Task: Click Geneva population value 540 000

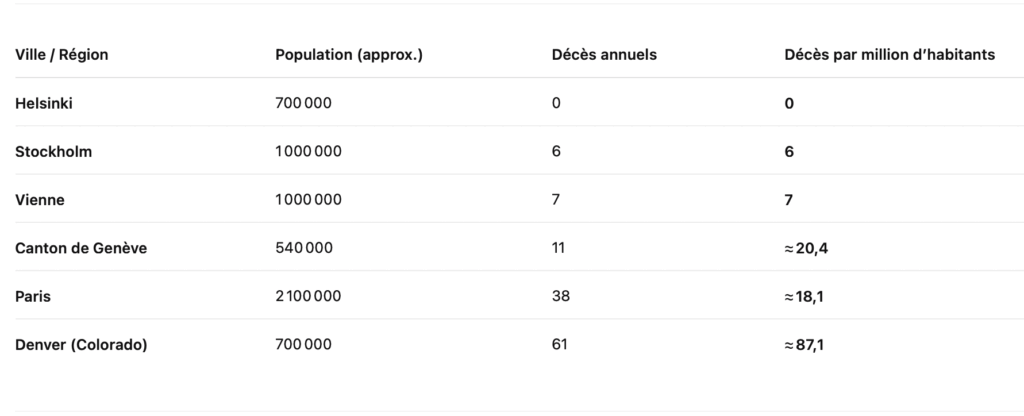Action: 304,248
